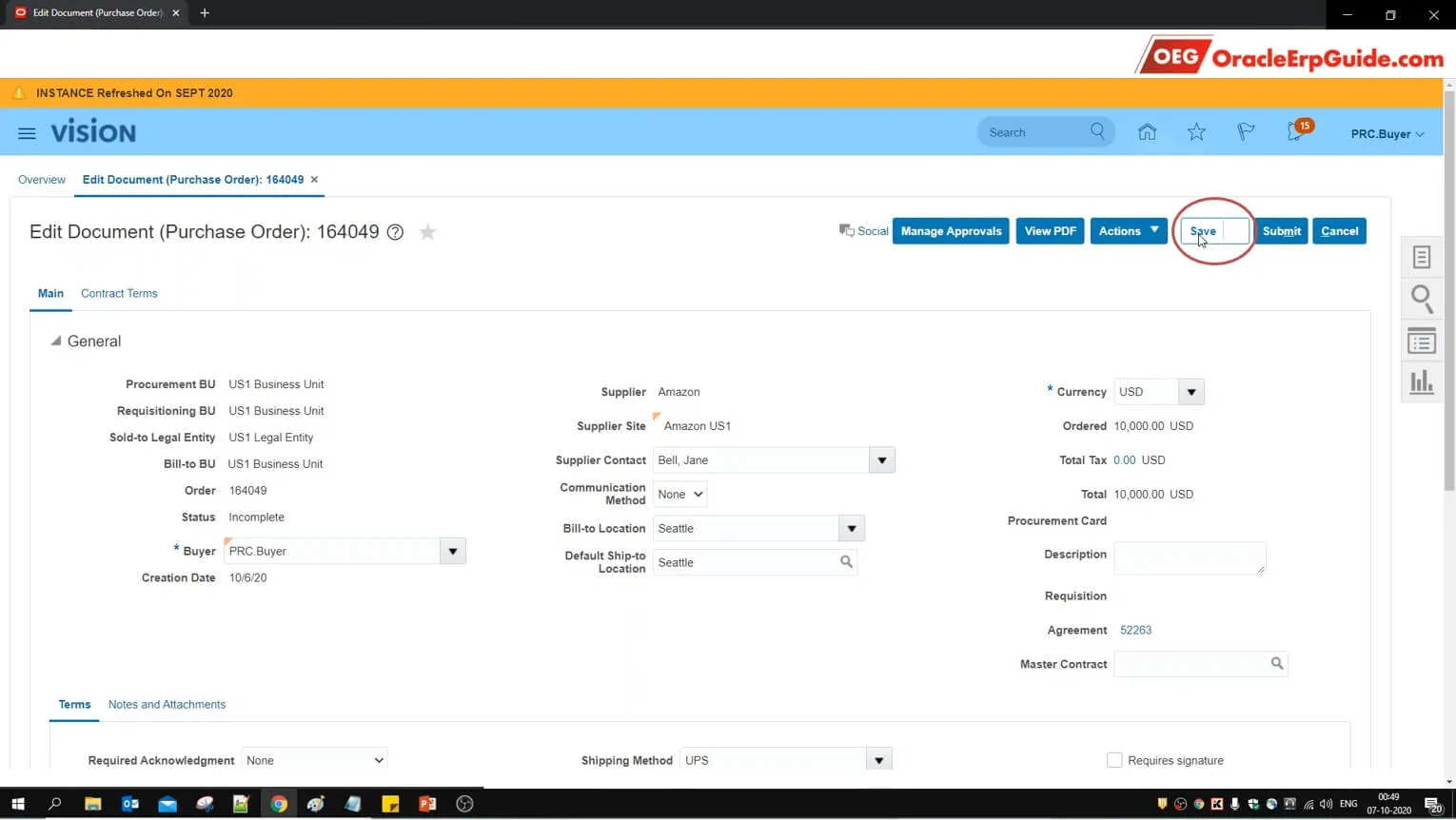Switch to the Contract Terms tab

119,293
